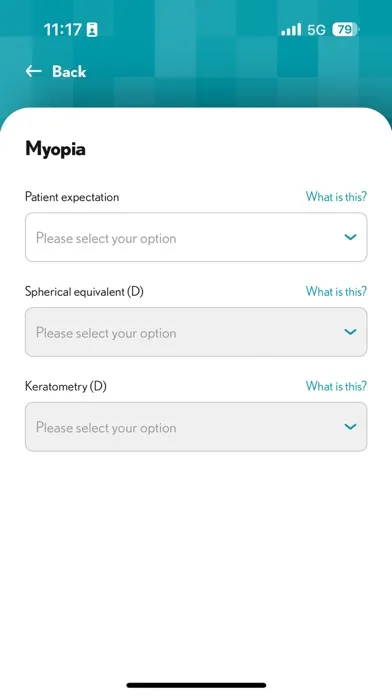Tap the chevron in Patient expectation field
The height and width of the screenshot is (696, 392).
(350, 237)
